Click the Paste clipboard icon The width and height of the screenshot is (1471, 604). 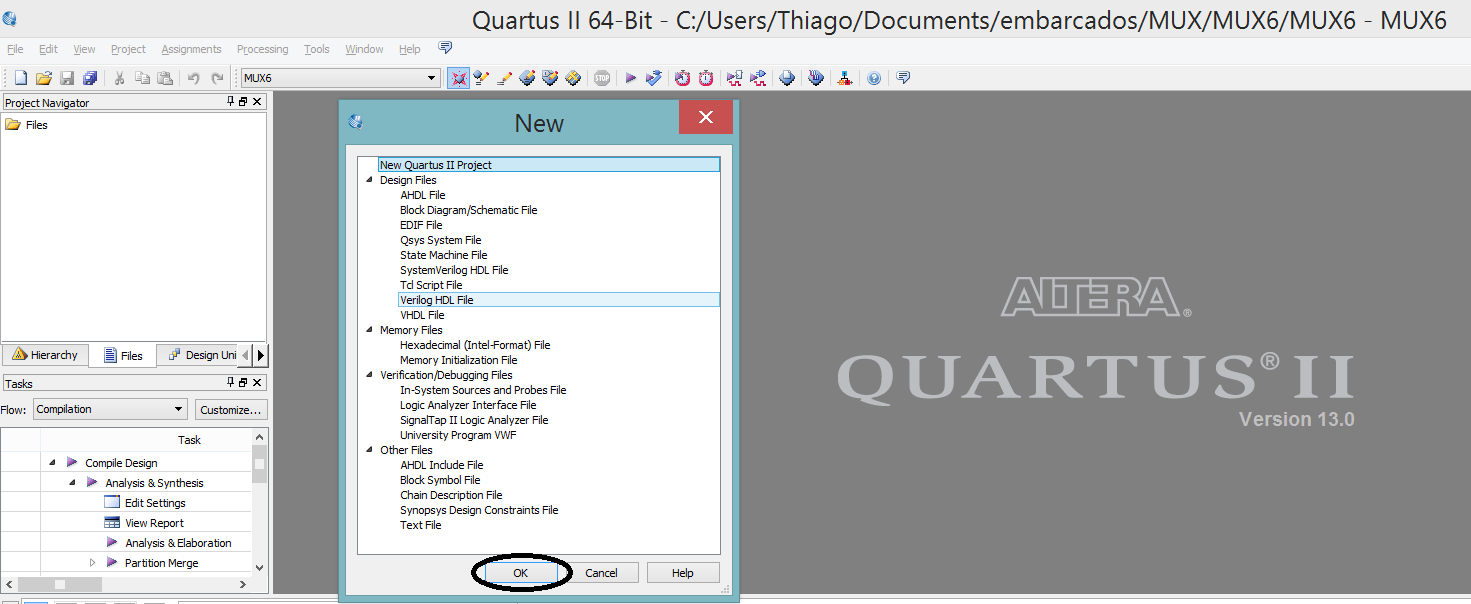165,78
